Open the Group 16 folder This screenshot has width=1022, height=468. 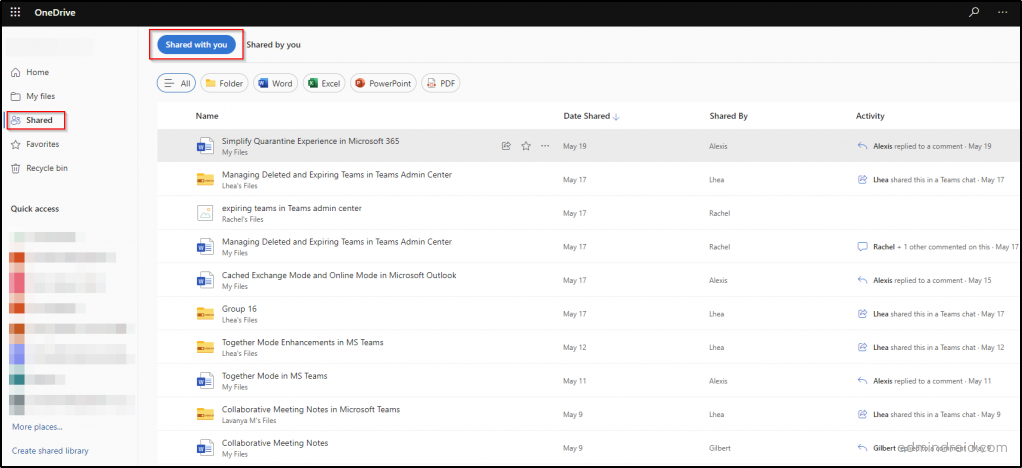pos(239,309)
